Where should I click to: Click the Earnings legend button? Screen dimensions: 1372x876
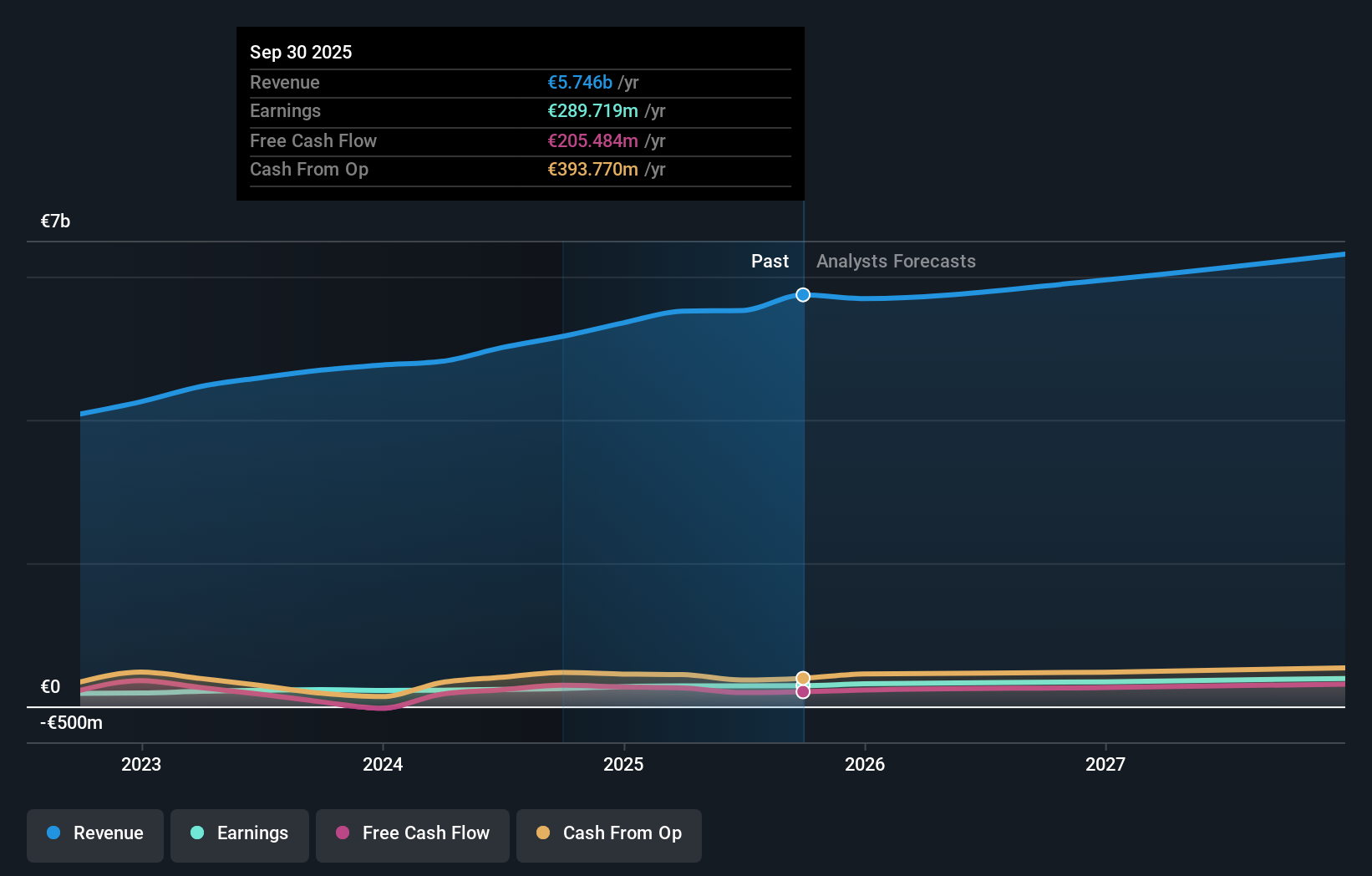click(x=240, y=835)
